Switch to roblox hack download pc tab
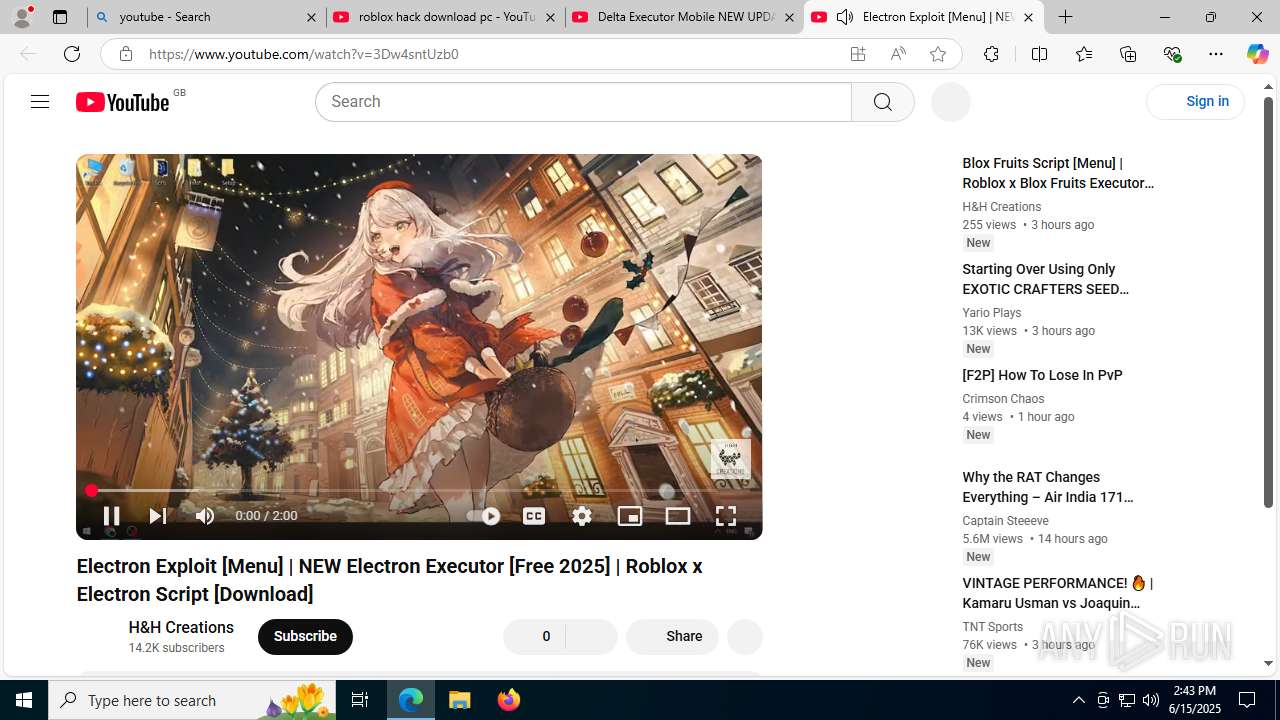 [x=445, y=17]
